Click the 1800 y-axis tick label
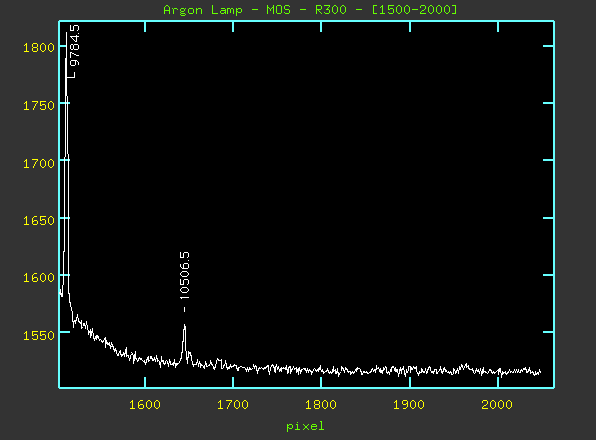The image size is (596, 440). (39, 48)
